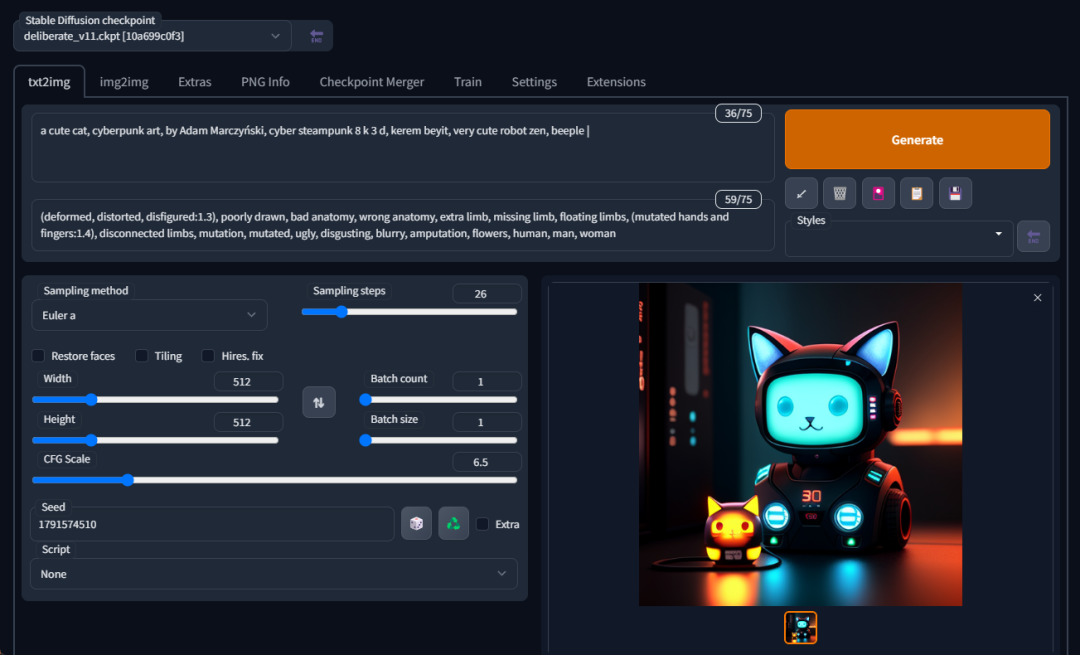This screenshot has height=655, width=1080.
Task: Switch to the img2img tab
Action: (124, 82)
